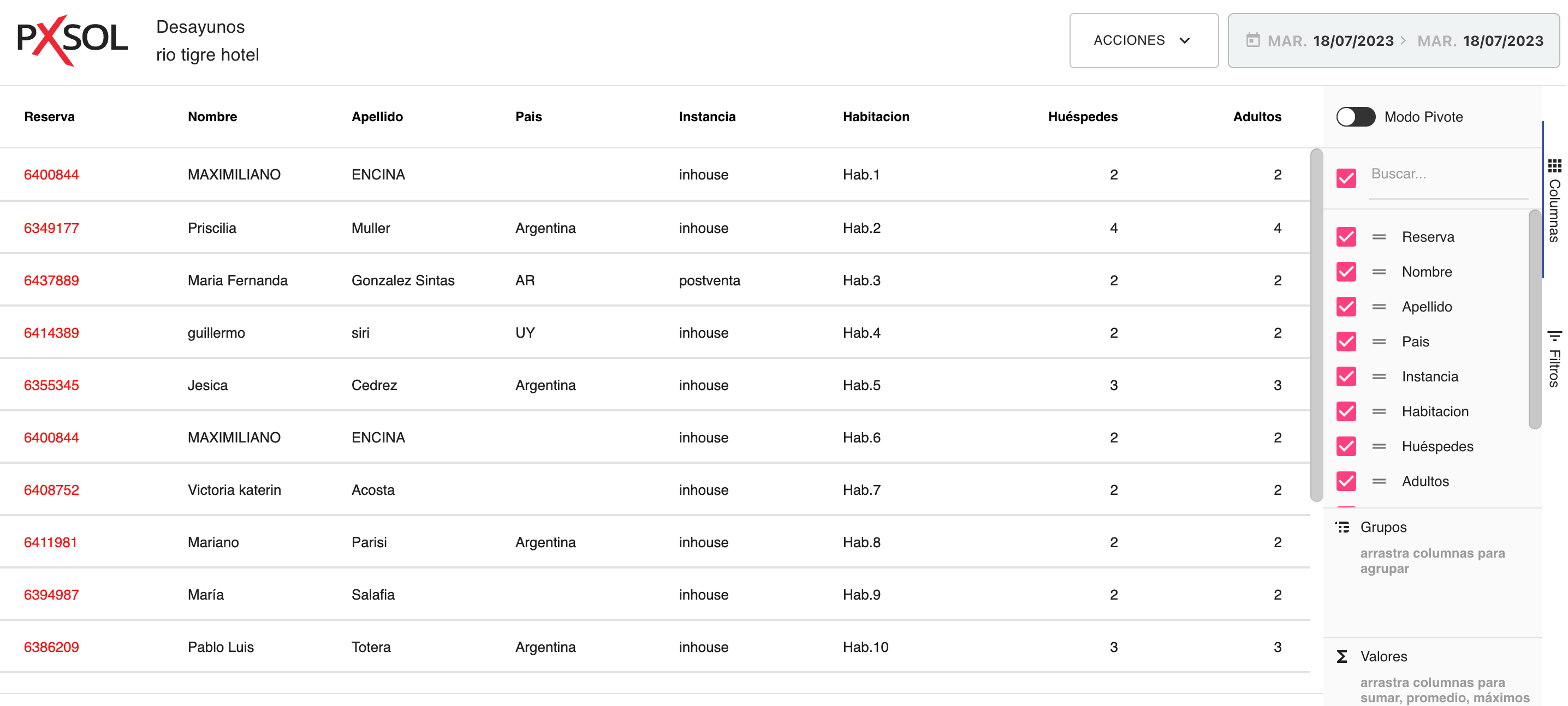Toggle Modo Pivote switch
This screenshot has height=706, width=1568.
point(1356,117)
